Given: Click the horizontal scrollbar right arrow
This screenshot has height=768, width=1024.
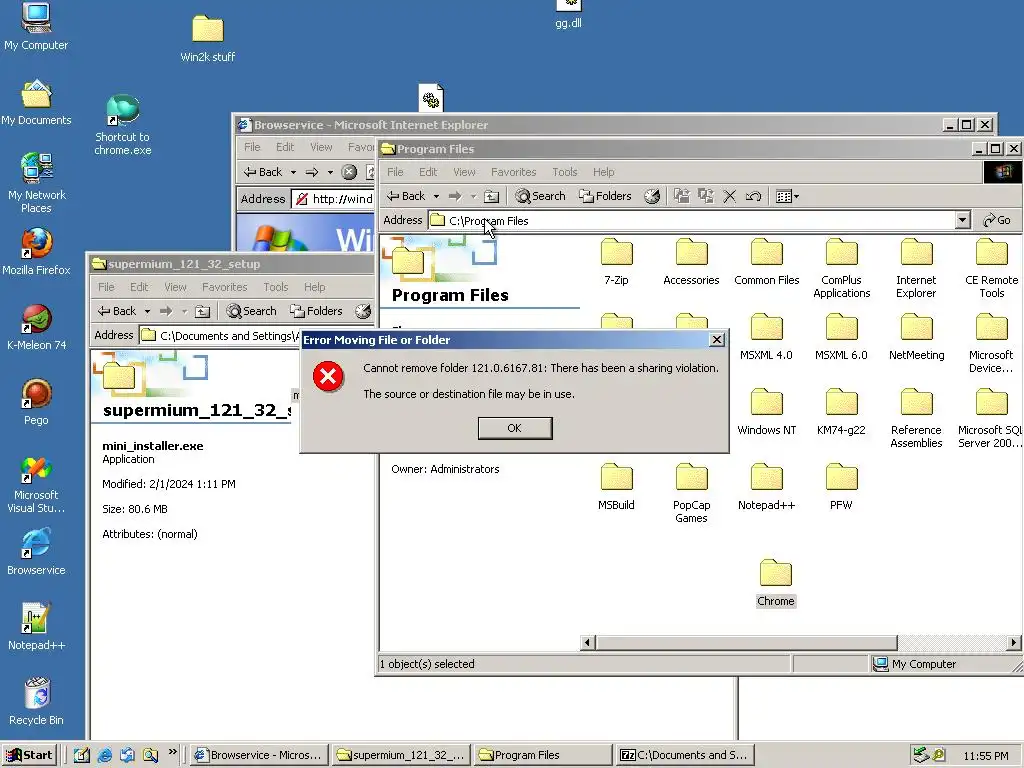Looking at the screenshot, I should 1013,643.
